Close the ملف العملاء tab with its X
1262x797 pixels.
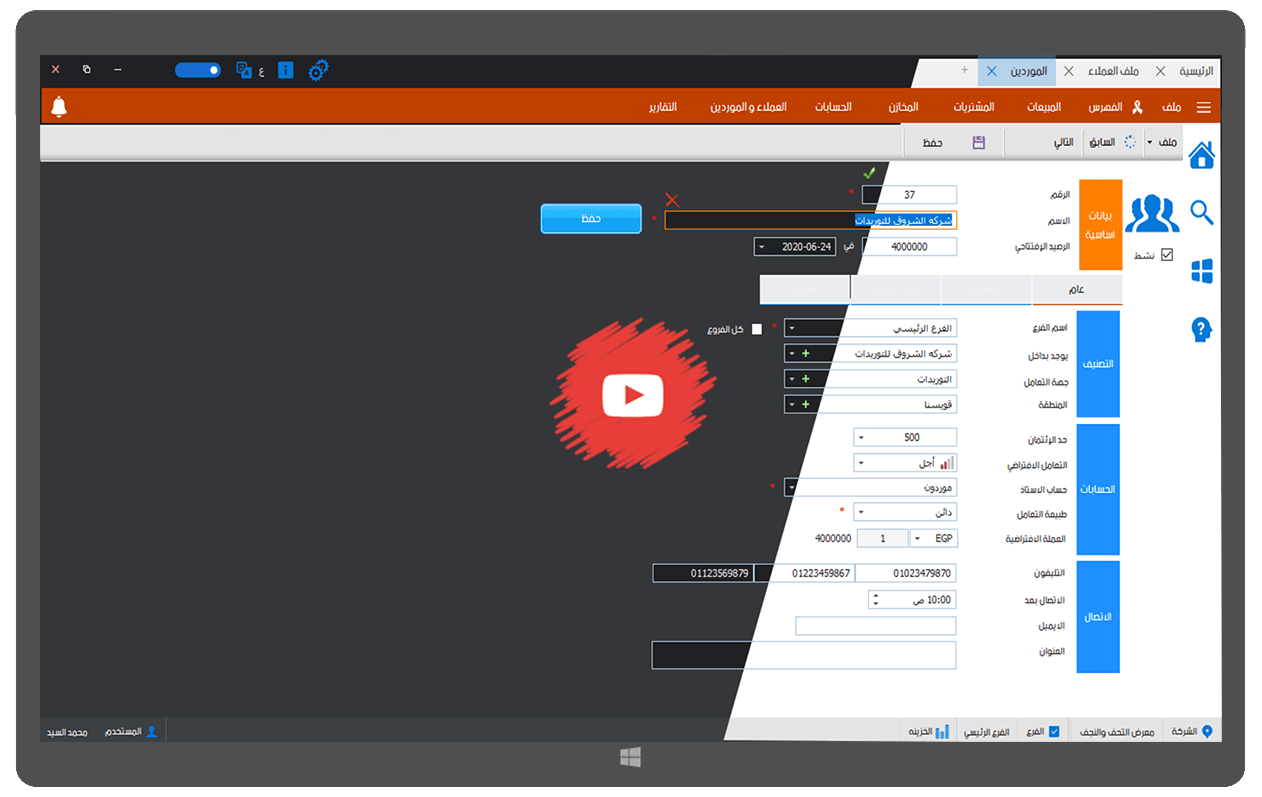[x=1069, y=71]
